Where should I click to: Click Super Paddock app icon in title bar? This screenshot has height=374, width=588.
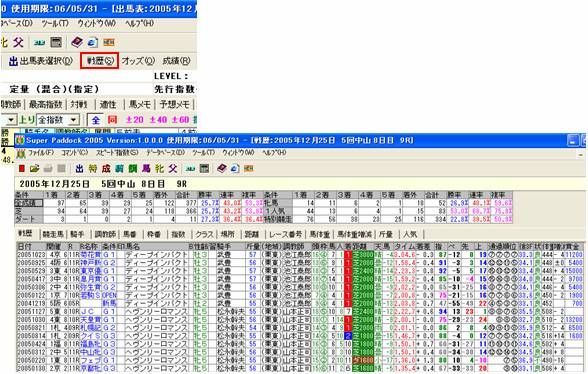click(20, 140)
